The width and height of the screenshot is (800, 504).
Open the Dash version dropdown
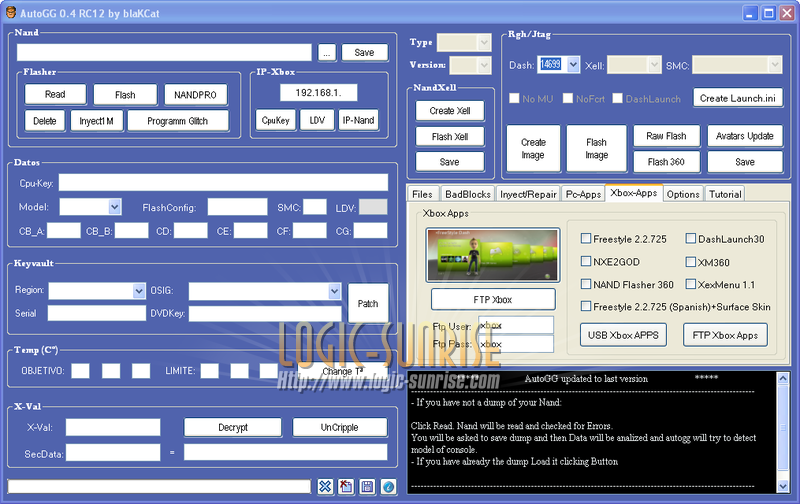(573, 64)
